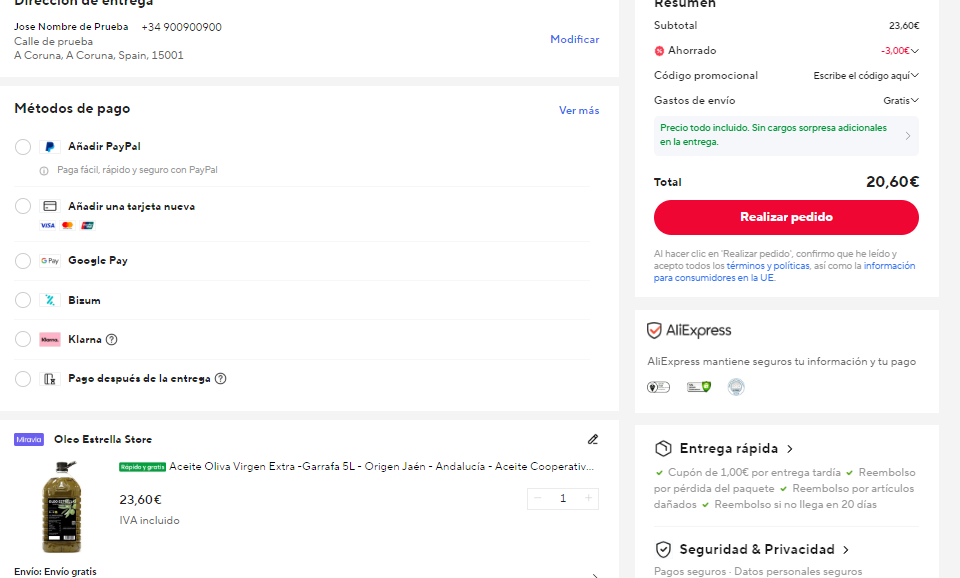Screen dimensions: 960x578
Task: Click the PayPal logo icon
Action: click(50, 147)
